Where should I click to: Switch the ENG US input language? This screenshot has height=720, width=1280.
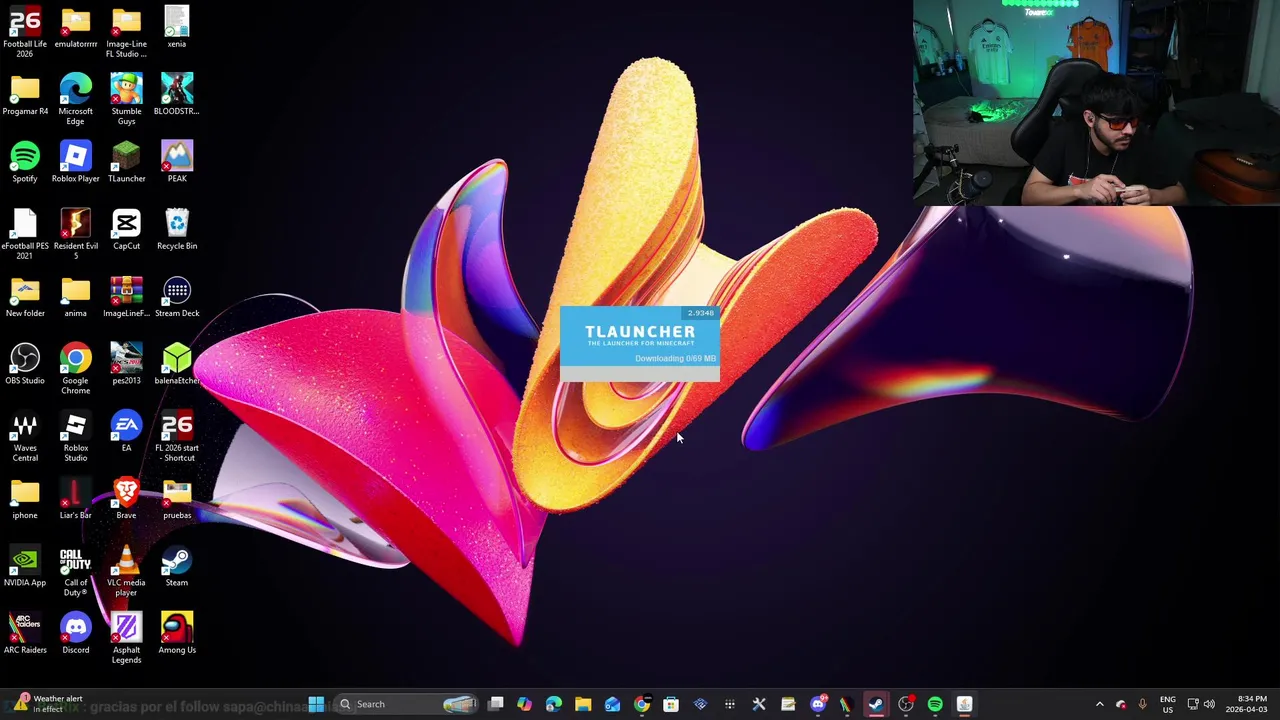1167,704
